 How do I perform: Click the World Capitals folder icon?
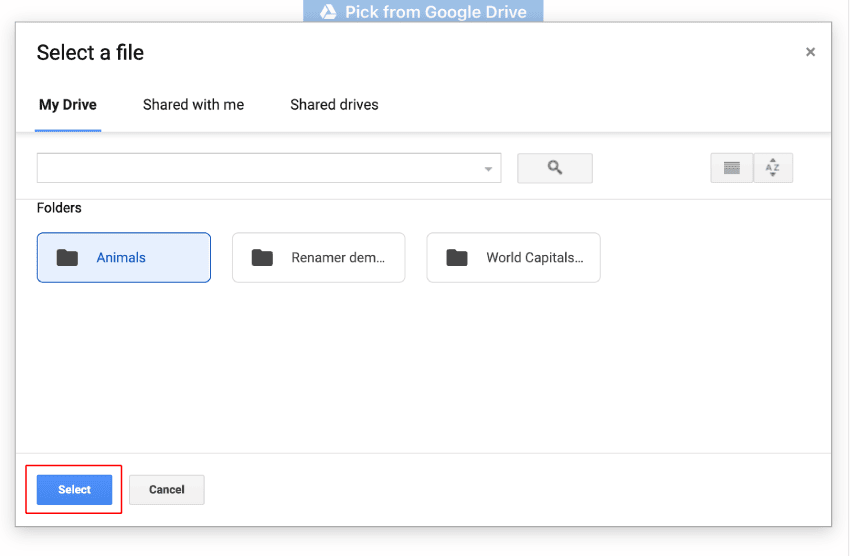click(x=457, y=258)
